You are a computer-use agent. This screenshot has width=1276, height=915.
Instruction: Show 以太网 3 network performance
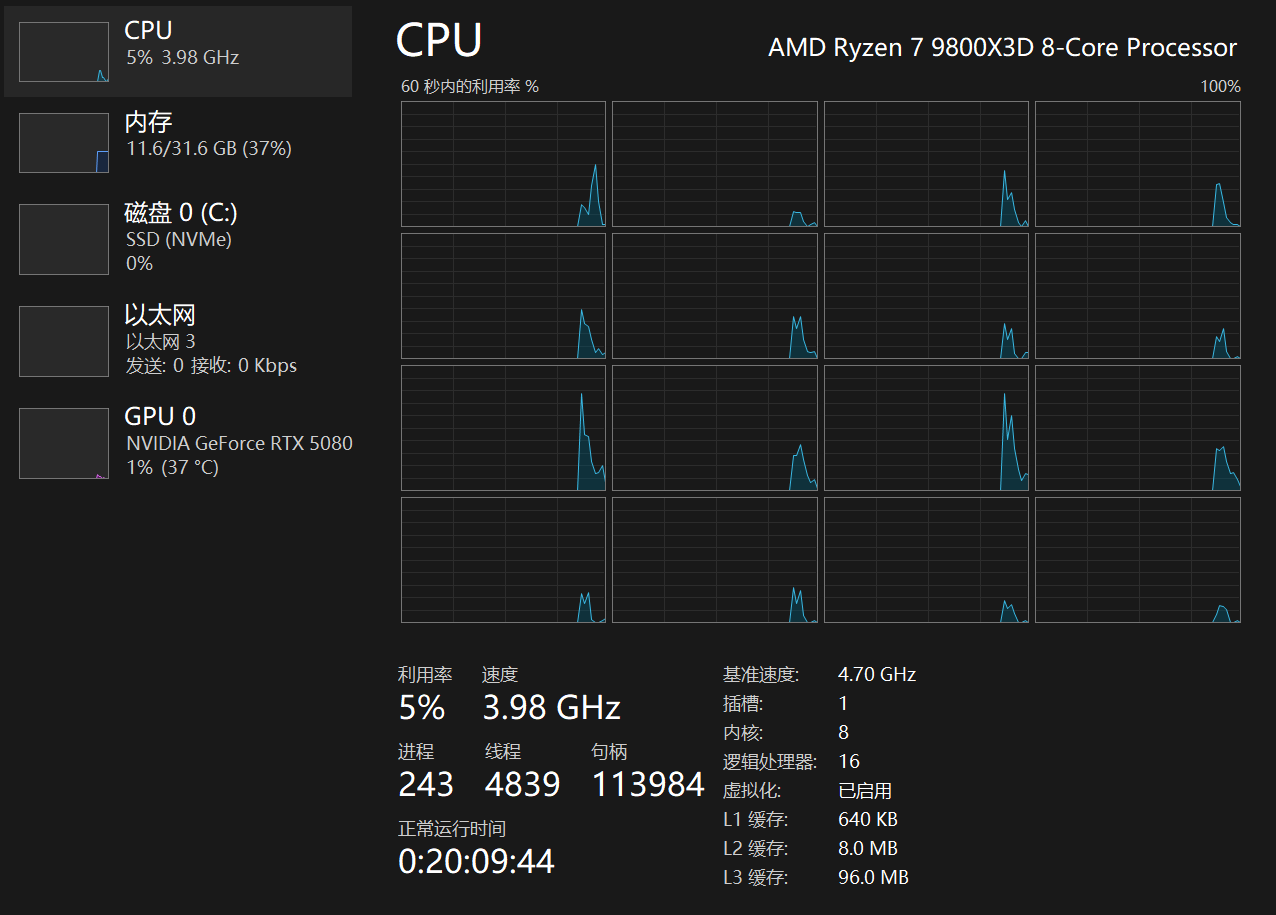pos(160,341)
